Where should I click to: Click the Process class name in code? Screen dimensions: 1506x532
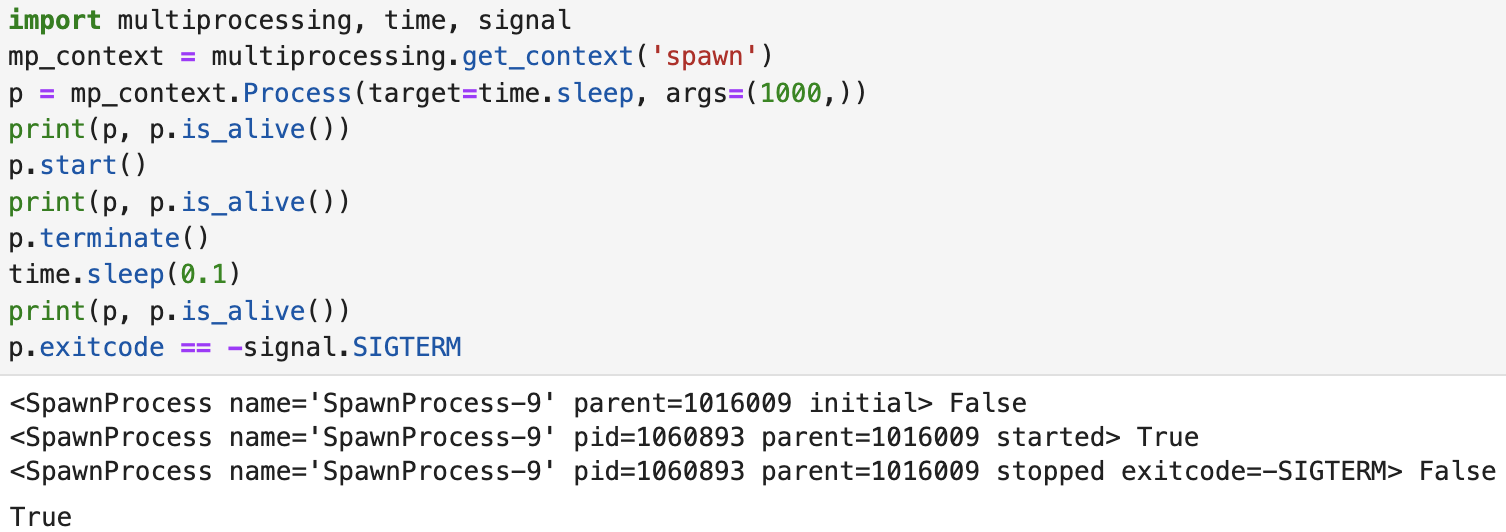click(298, 94)
